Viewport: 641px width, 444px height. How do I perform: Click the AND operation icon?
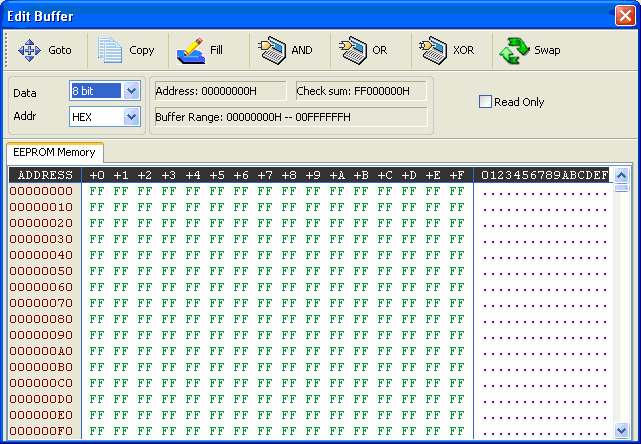(271, 50)
